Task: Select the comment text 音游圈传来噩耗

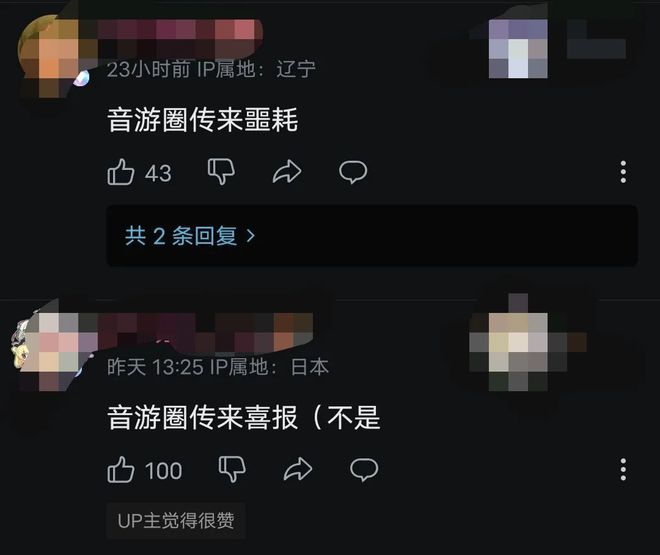Action: point(202,120)
